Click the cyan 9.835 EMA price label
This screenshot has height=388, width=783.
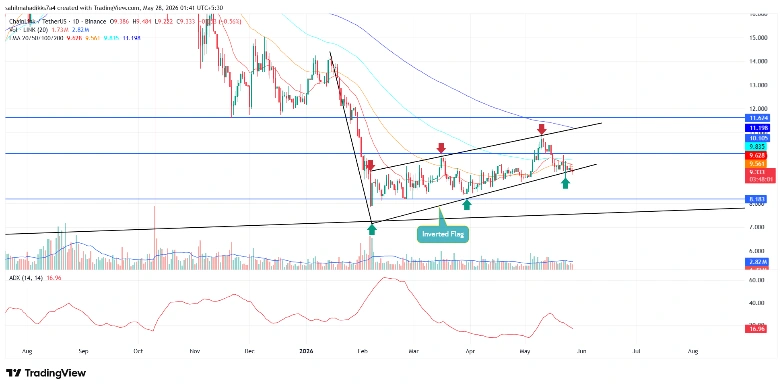click(x=755, y=146)
